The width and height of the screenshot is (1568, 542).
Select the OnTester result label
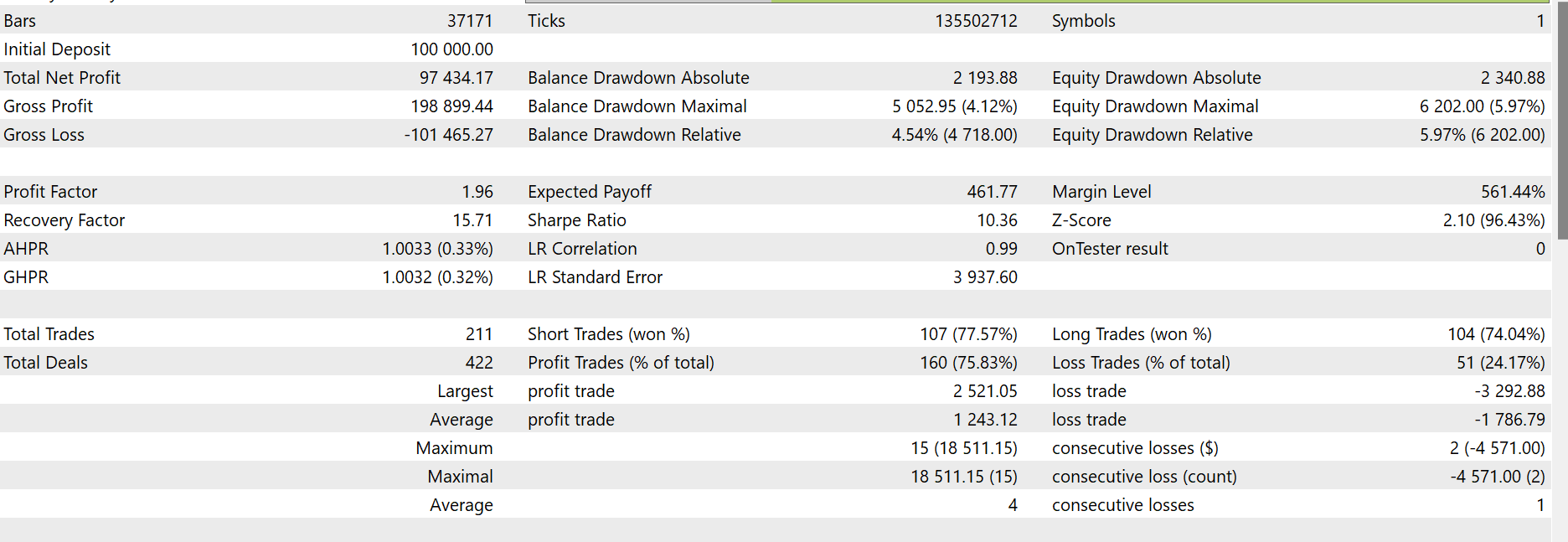pyautogui.click(x=1110, y=249)
